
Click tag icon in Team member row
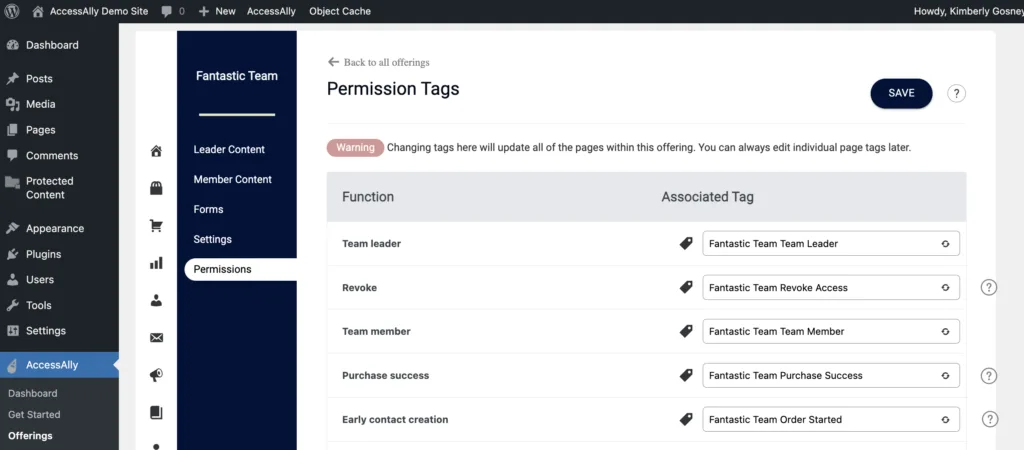tap(686, 331)
